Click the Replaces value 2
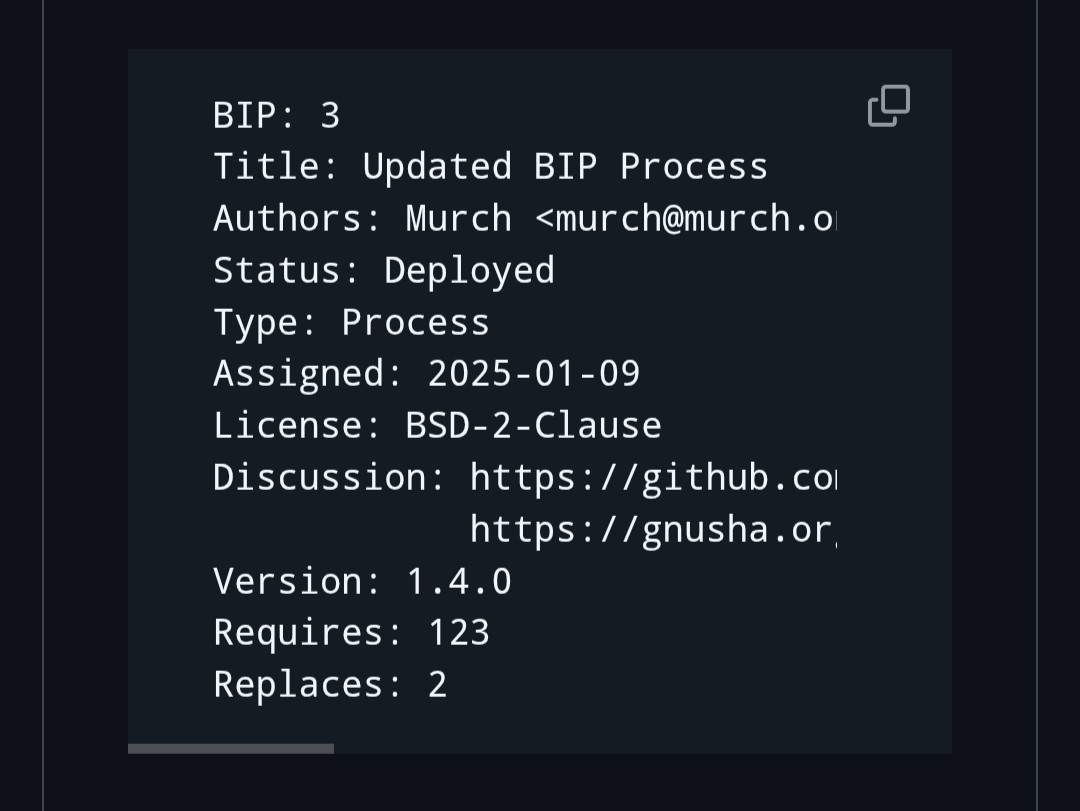Image resolution: width=1080 pixels, height=811 pixels. tap(438, 684)
